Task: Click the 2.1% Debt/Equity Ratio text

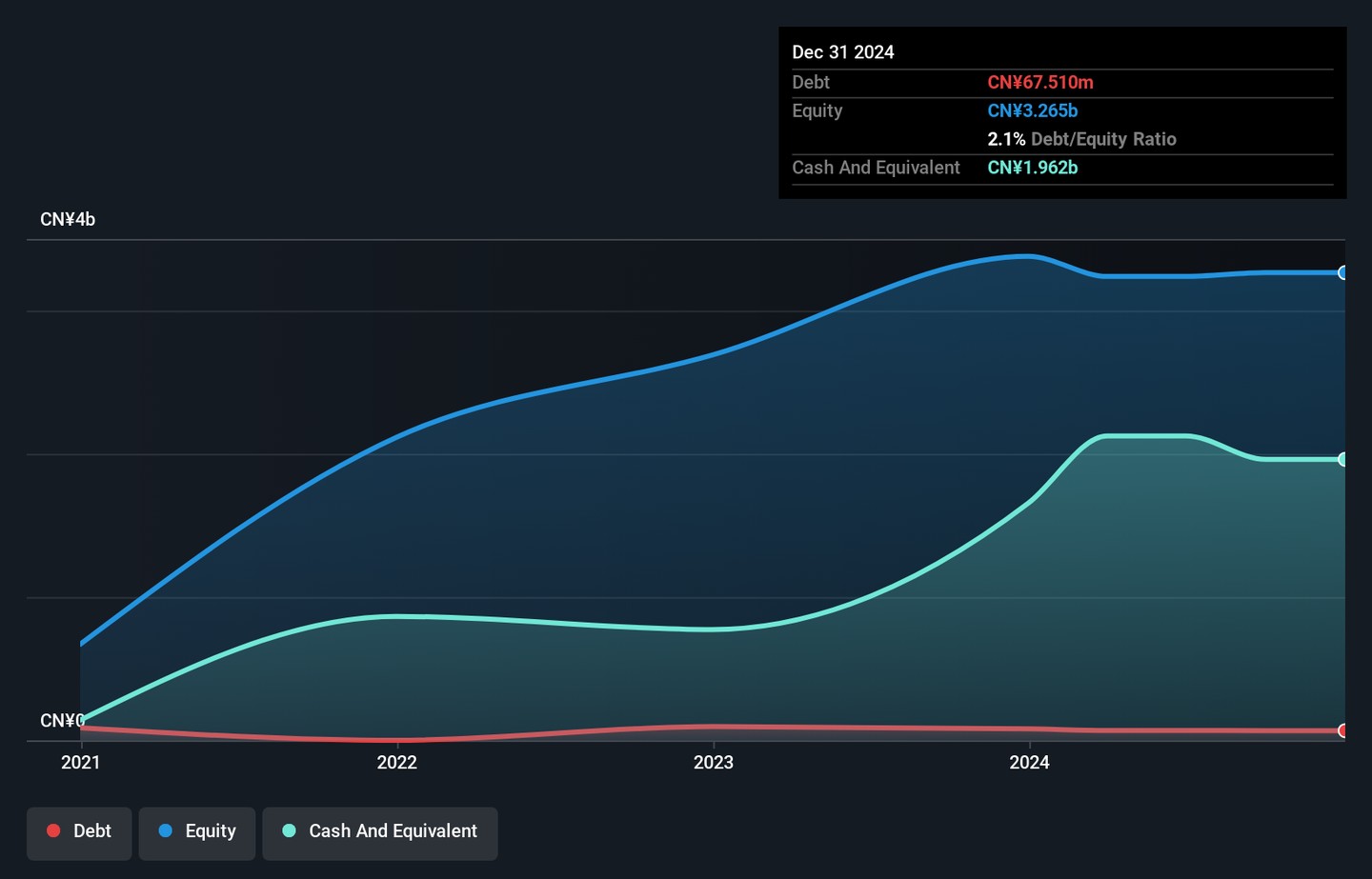Action: 1081,139
